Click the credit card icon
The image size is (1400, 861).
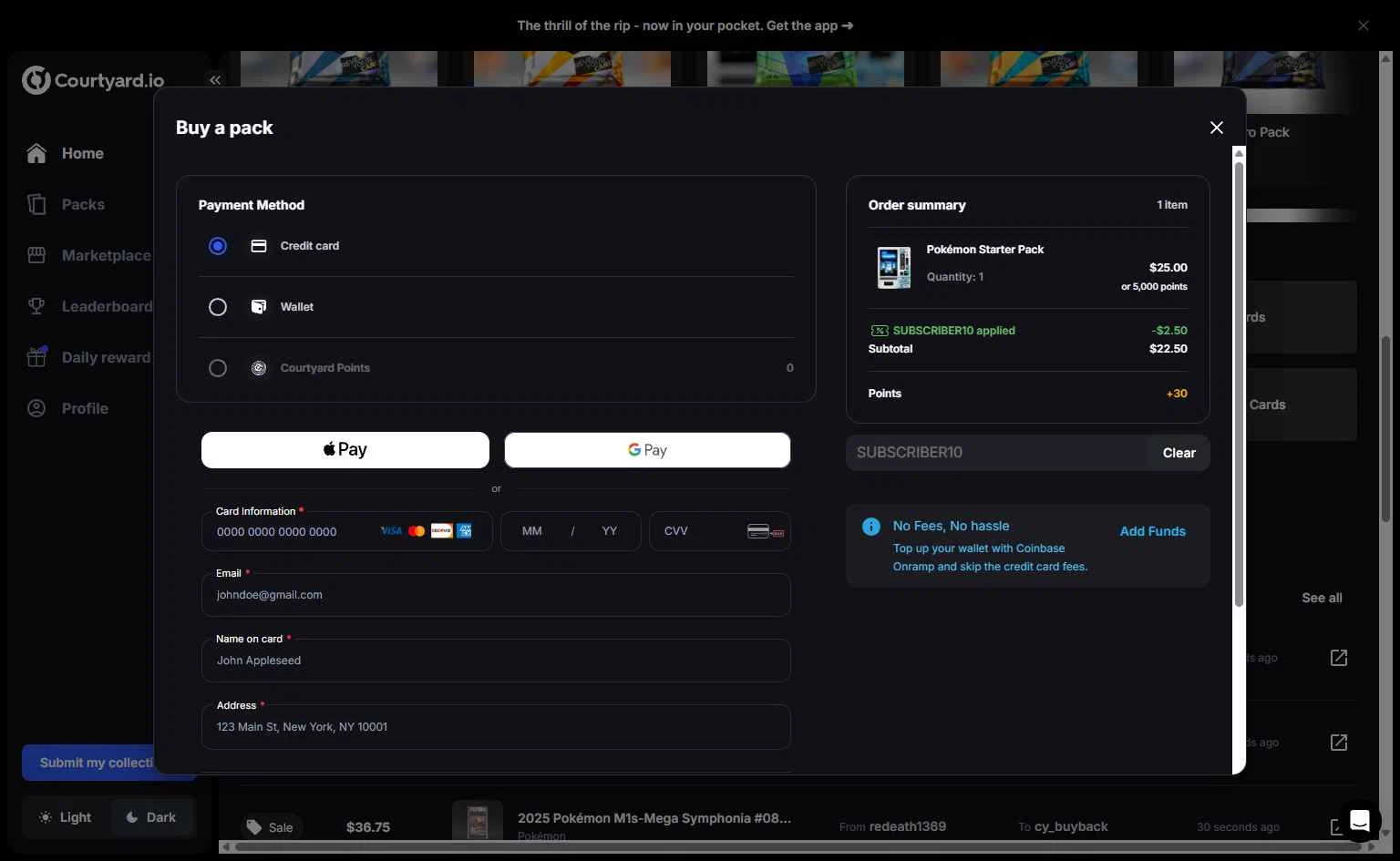[259, 246]
